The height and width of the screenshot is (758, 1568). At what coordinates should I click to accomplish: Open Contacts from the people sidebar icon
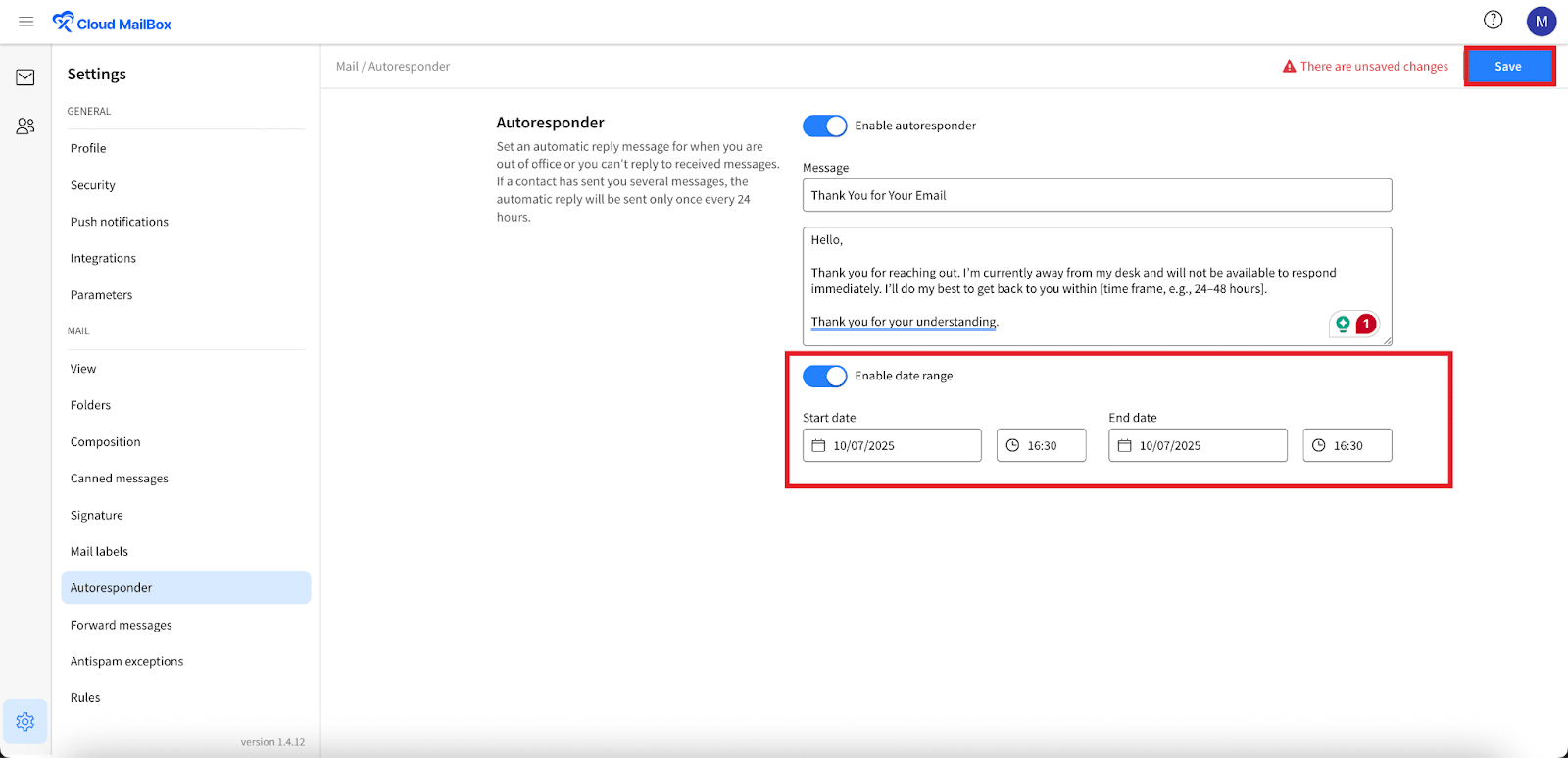point(25,126)
